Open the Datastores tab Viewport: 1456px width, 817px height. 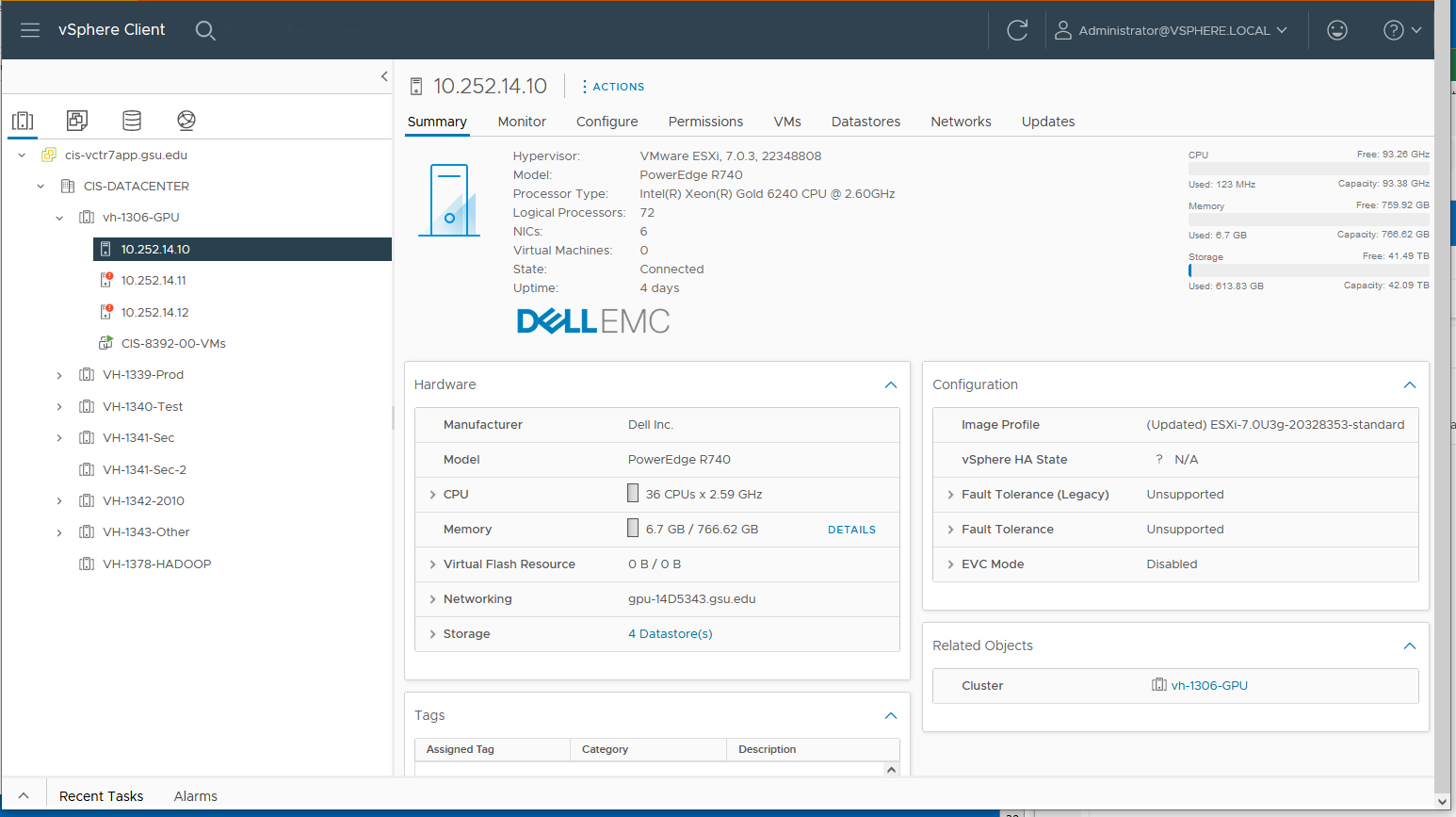coord(866,122)
